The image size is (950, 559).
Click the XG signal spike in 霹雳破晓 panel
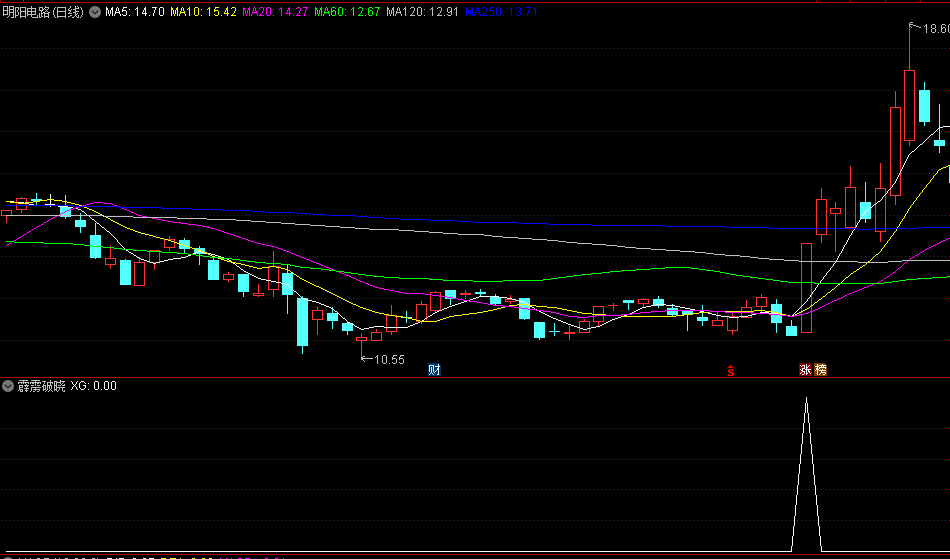pyautogui.click(x=806, y=474)
